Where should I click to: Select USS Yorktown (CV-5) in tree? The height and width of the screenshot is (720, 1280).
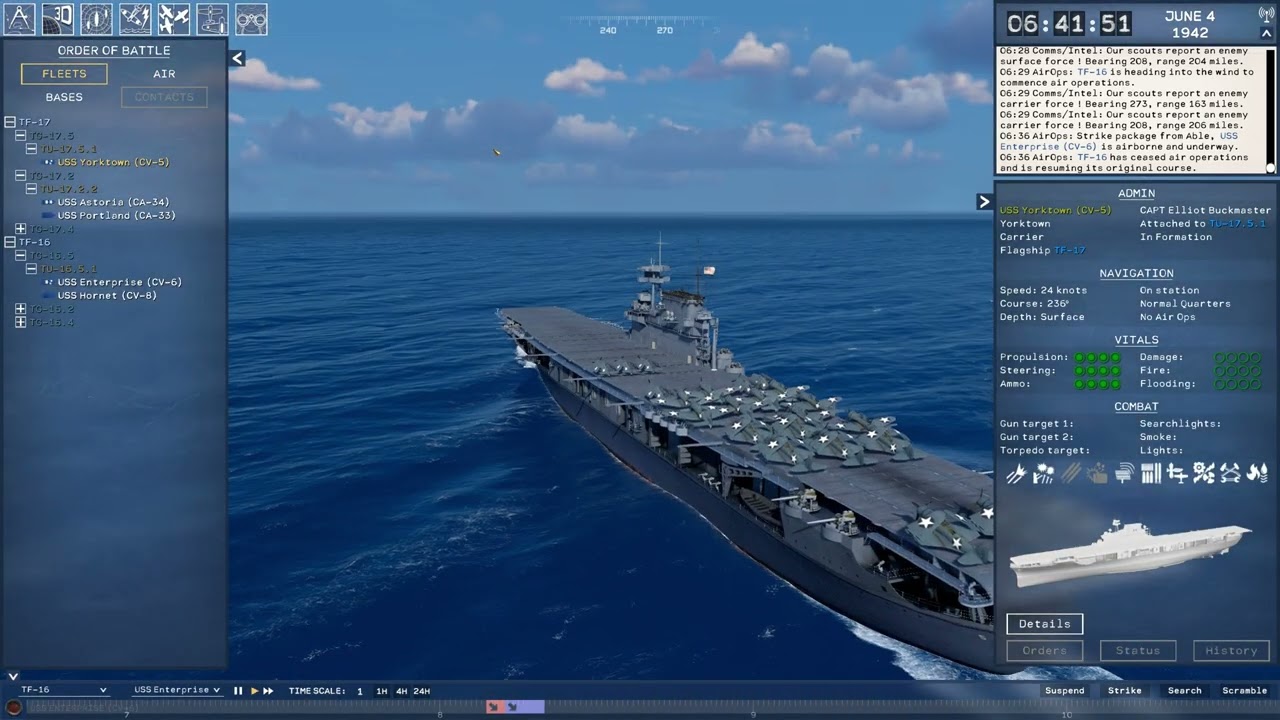(113, 162)
